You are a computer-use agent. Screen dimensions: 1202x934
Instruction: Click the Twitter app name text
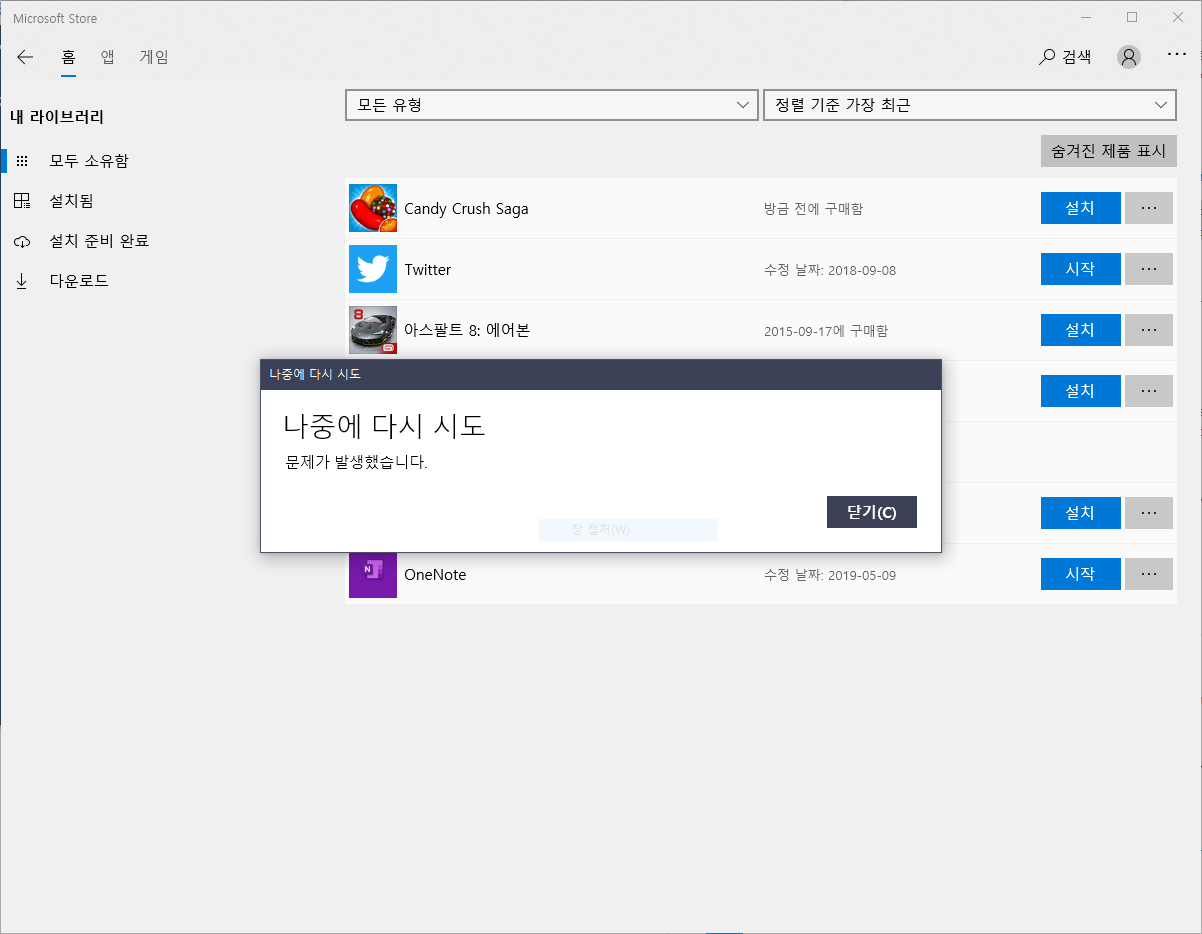click(x=428, y=270)
